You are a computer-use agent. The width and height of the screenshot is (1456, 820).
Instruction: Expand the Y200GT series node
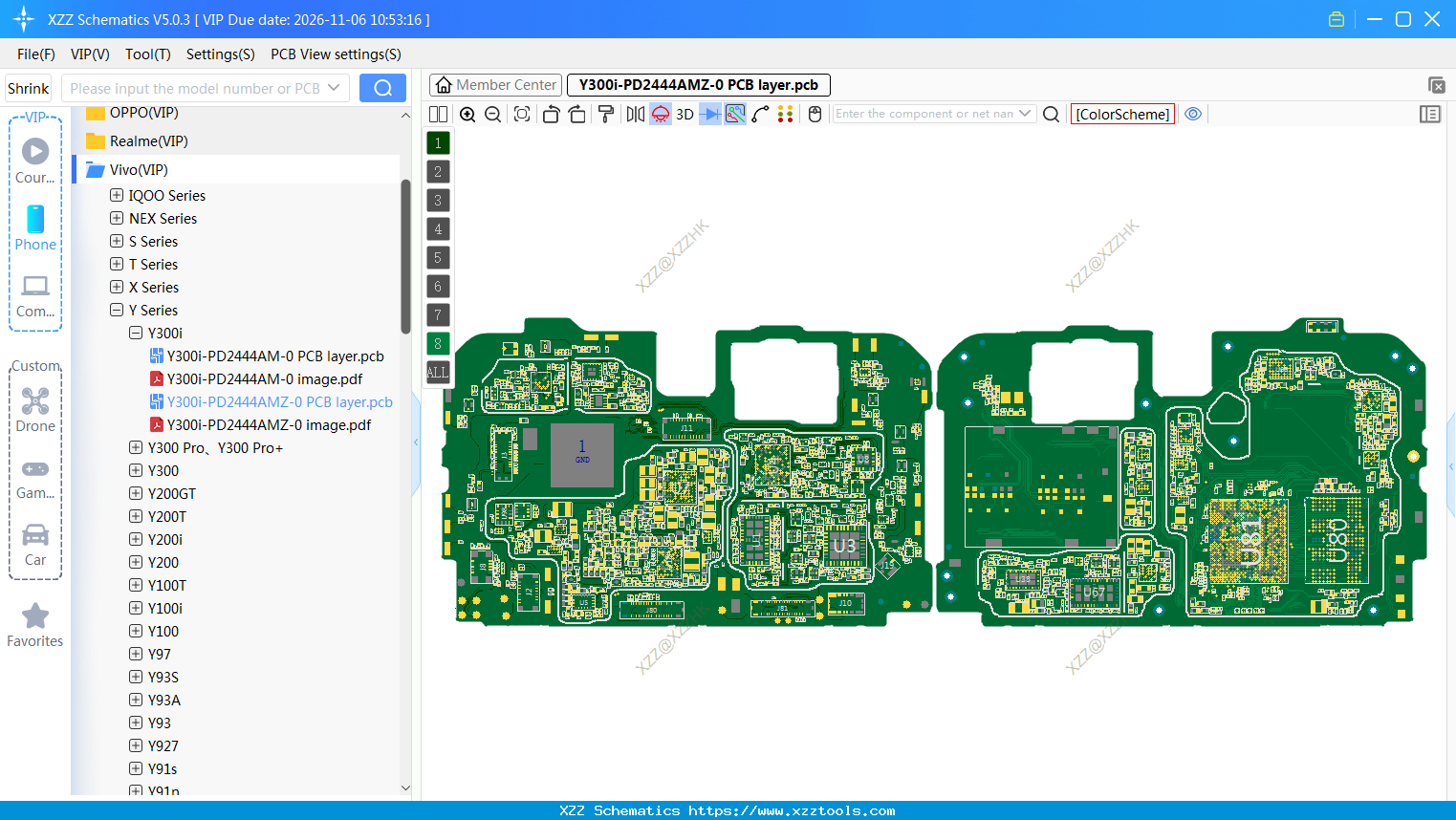[x=135, y=493]
